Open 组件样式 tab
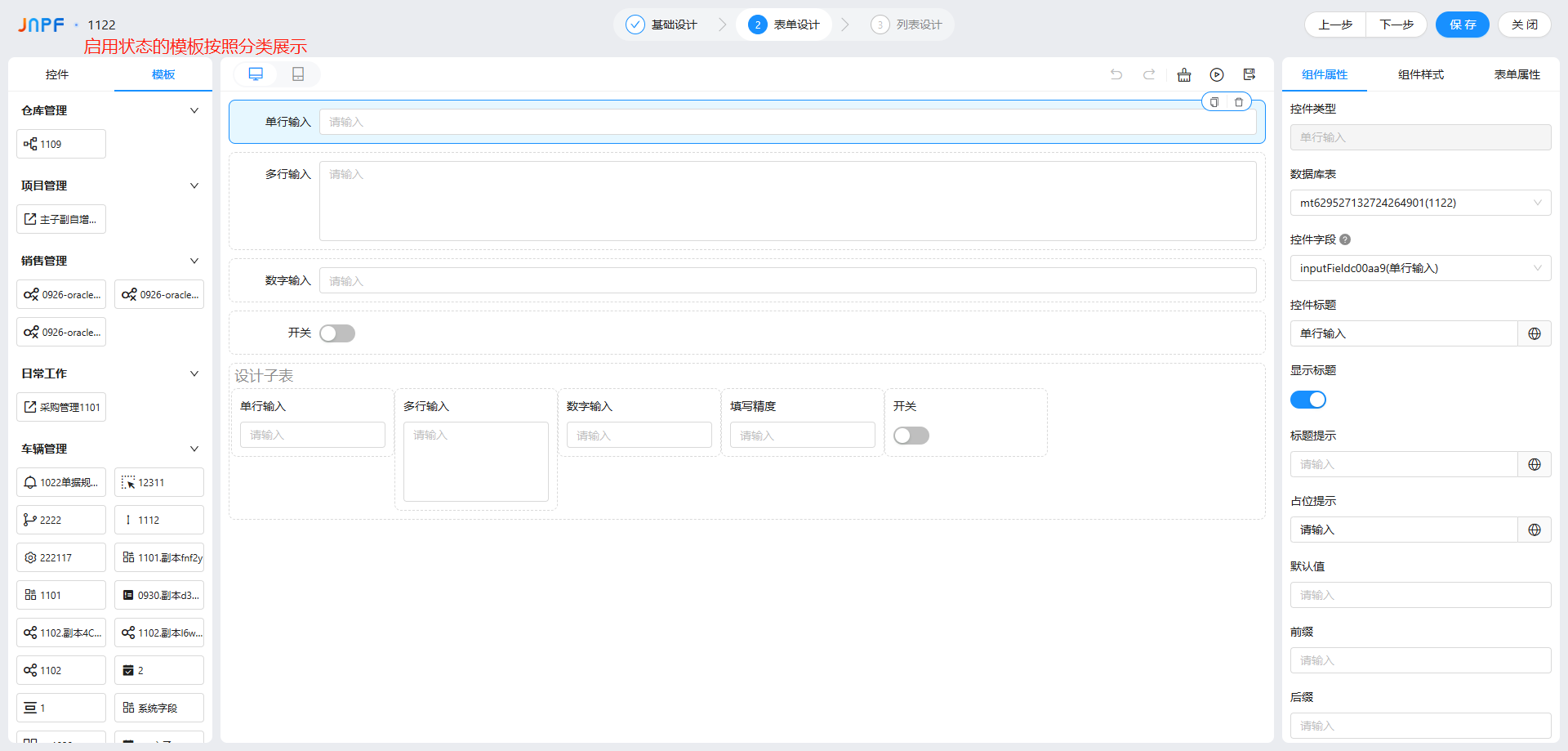This screenshot has height=751, width=1568. tap(1421, 74)
